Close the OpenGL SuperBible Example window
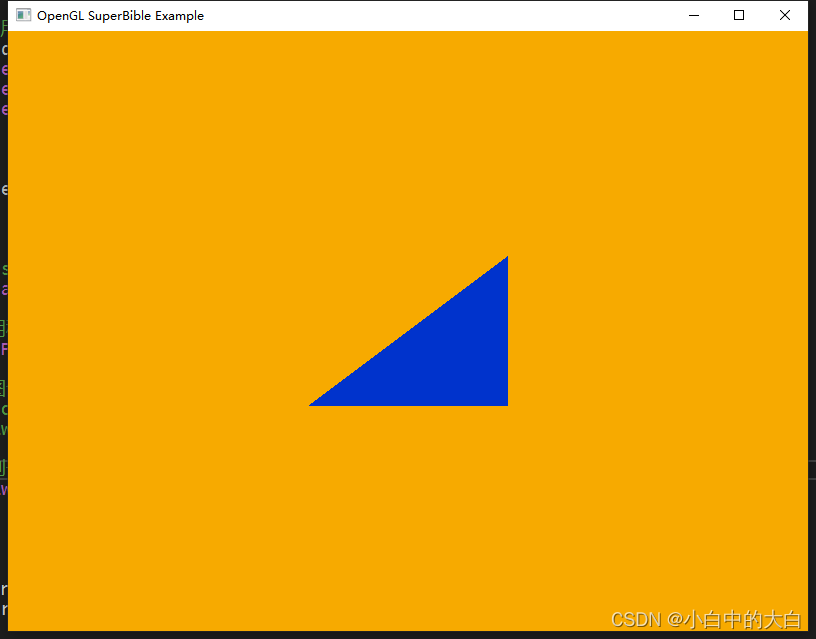Screen dimensions: 816x639 [x=785, y=16]
